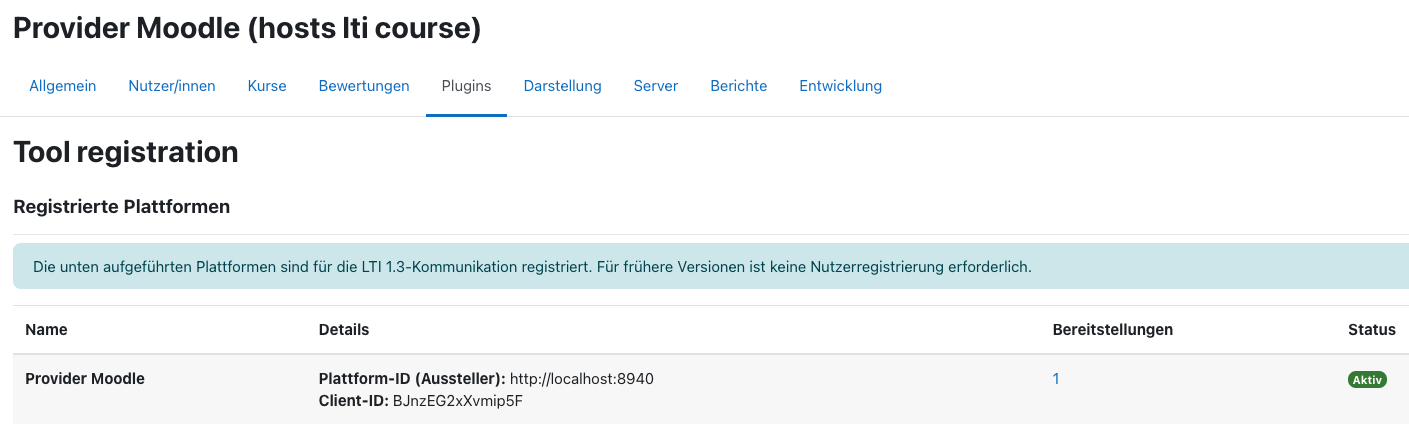Click the Status column header
The height and width of the screenshot is (432, 1409).
(1372, 329)
